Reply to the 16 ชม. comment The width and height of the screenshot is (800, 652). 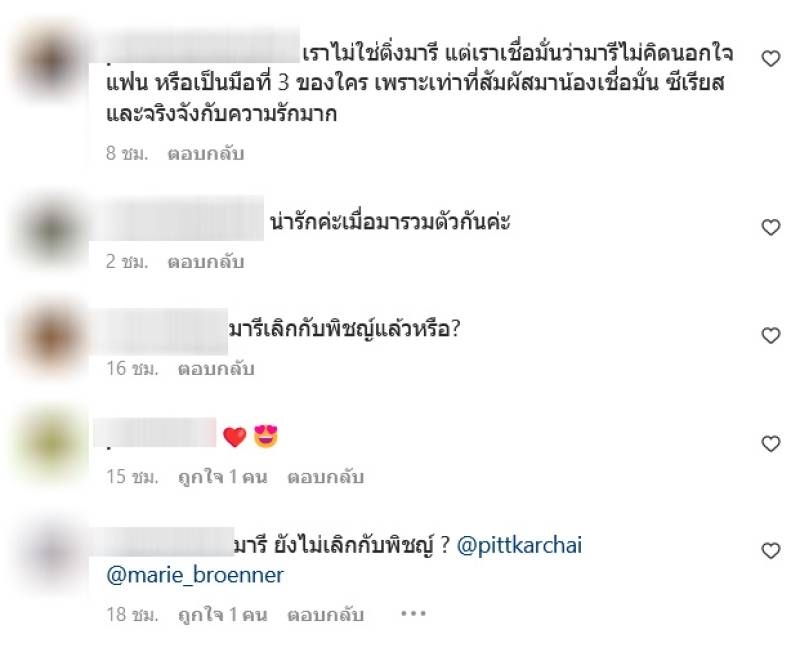(x=216, y=368)
